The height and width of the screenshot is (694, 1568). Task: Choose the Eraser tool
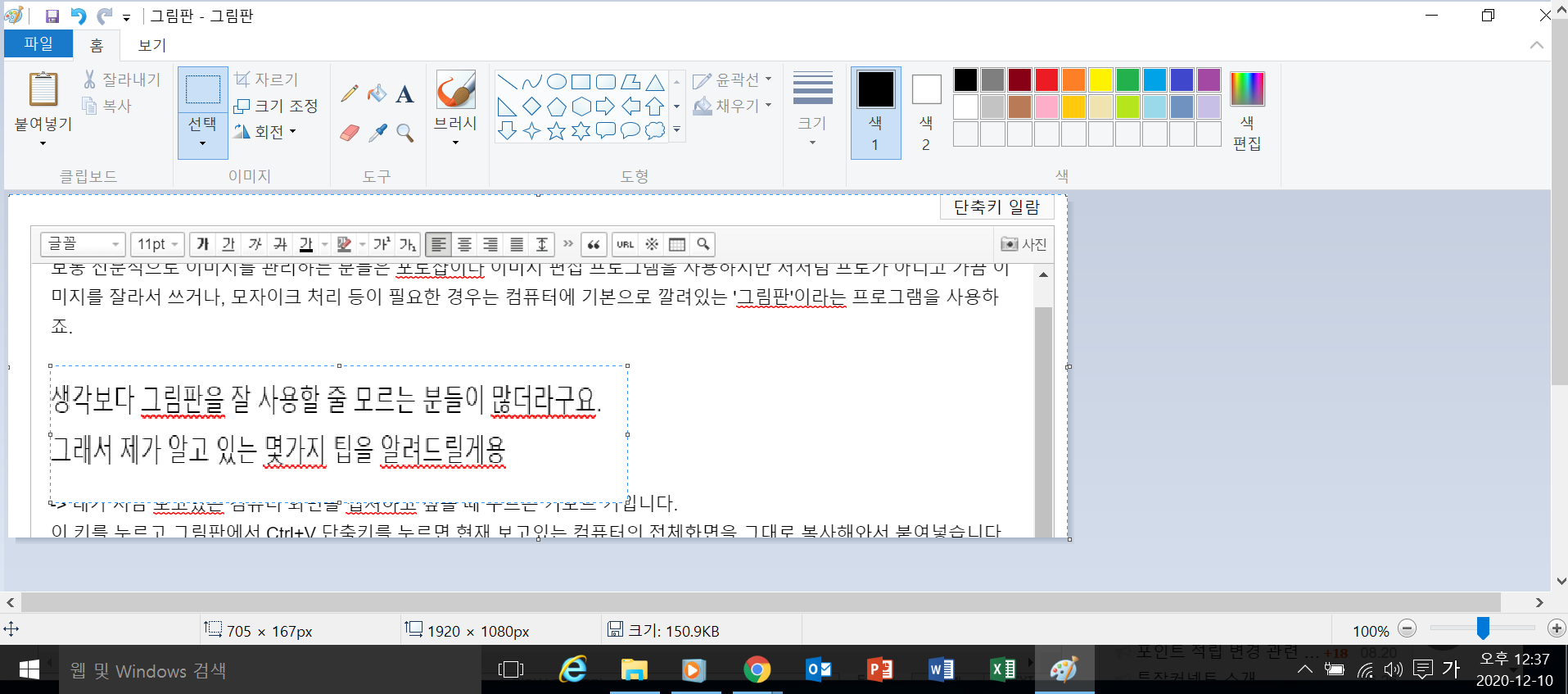tap(350, 133)
